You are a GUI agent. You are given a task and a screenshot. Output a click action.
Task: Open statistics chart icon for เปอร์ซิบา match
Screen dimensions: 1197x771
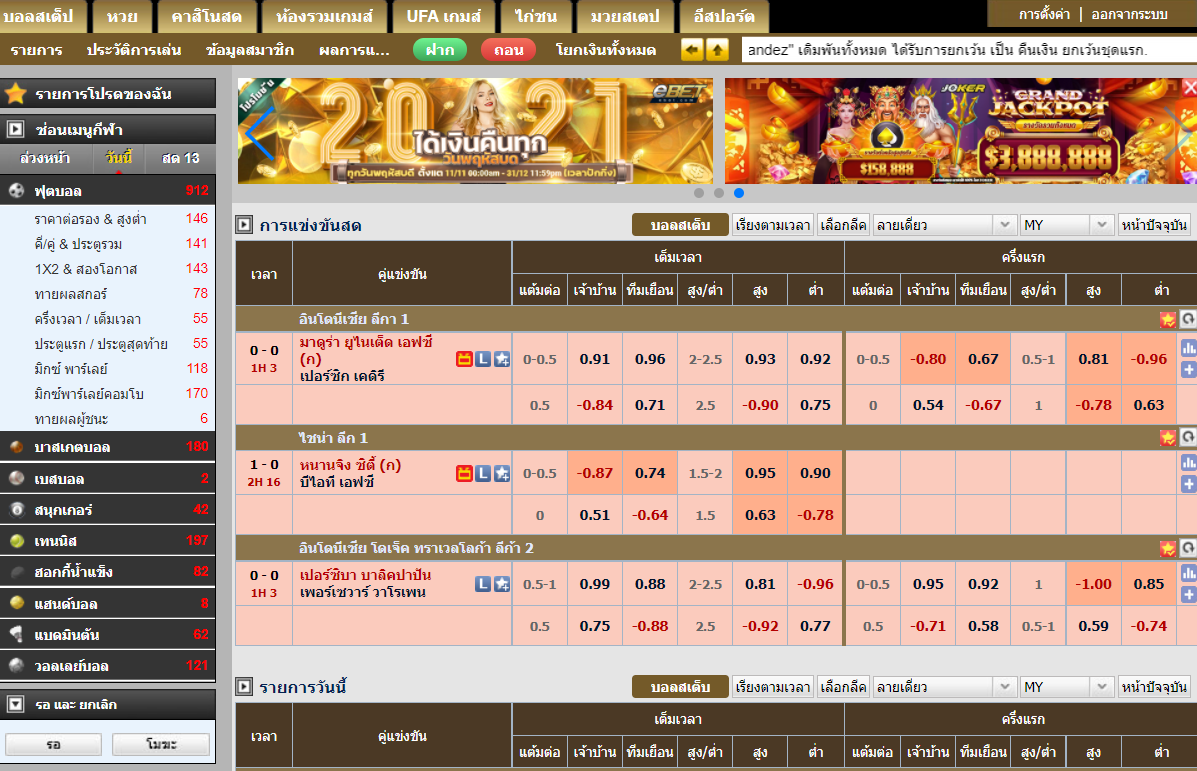[x=1189, y=573]
